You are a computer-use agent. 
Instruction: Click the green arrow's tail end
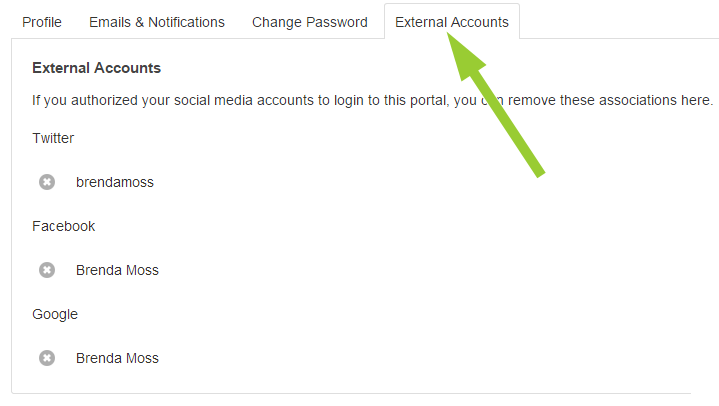538,172
